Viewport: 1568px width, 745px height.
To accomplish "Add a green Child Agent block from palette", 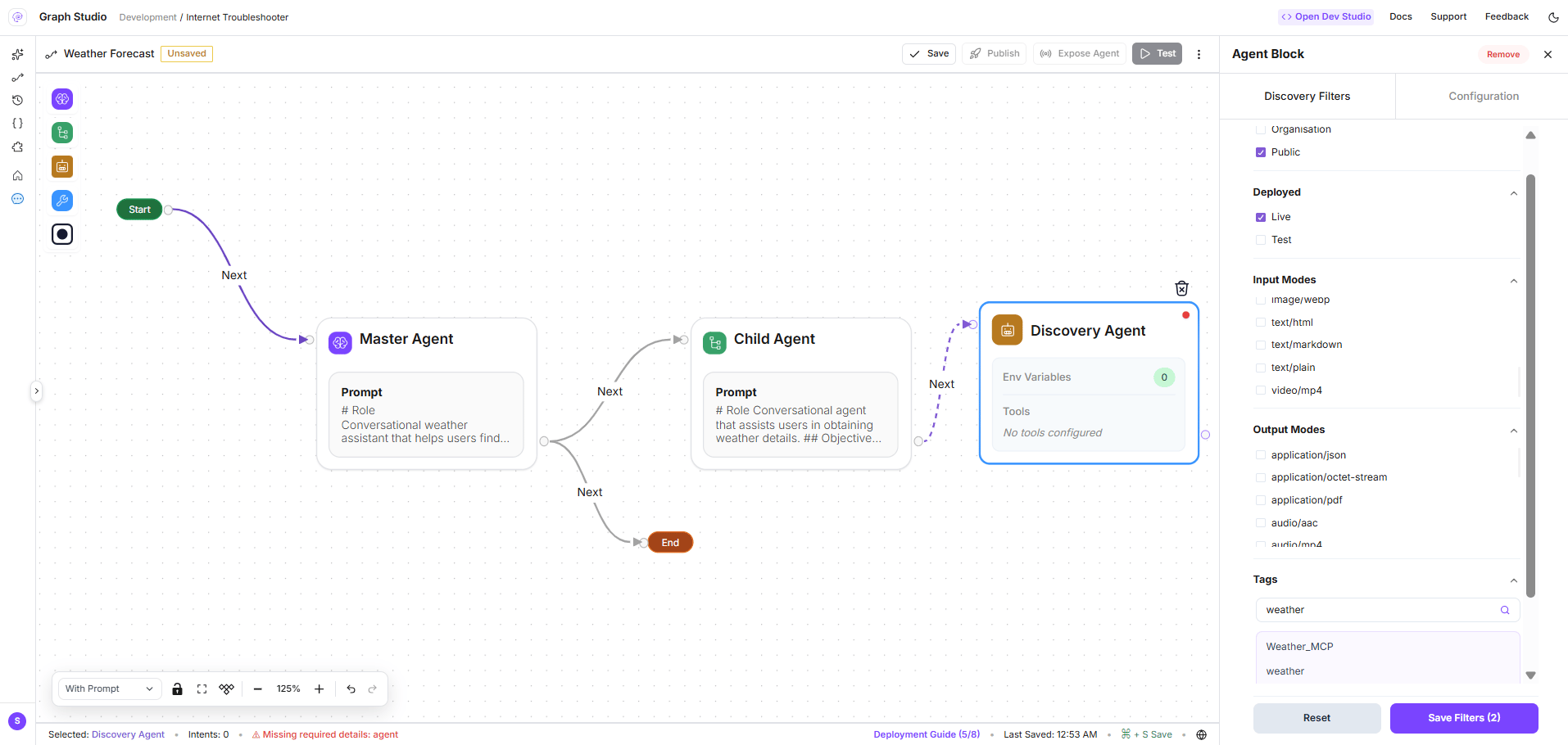I will point(62,133).
